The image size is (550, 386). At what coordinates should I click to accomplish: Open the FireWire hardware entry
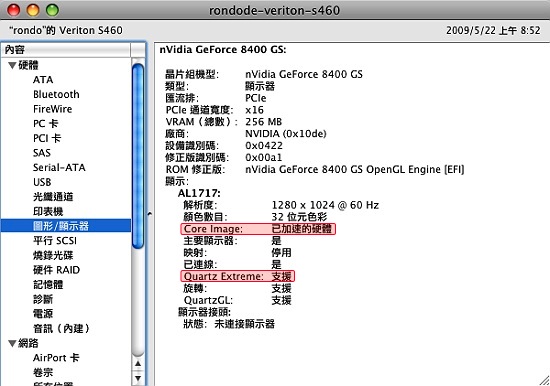coord(53,109)
